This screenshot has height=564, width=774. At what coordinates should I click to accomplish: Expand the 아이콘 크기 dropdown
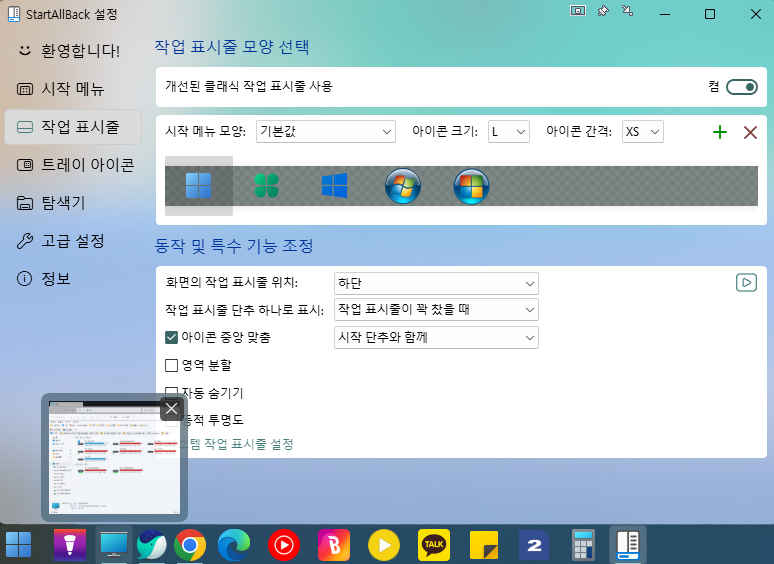tap(508, 132)
